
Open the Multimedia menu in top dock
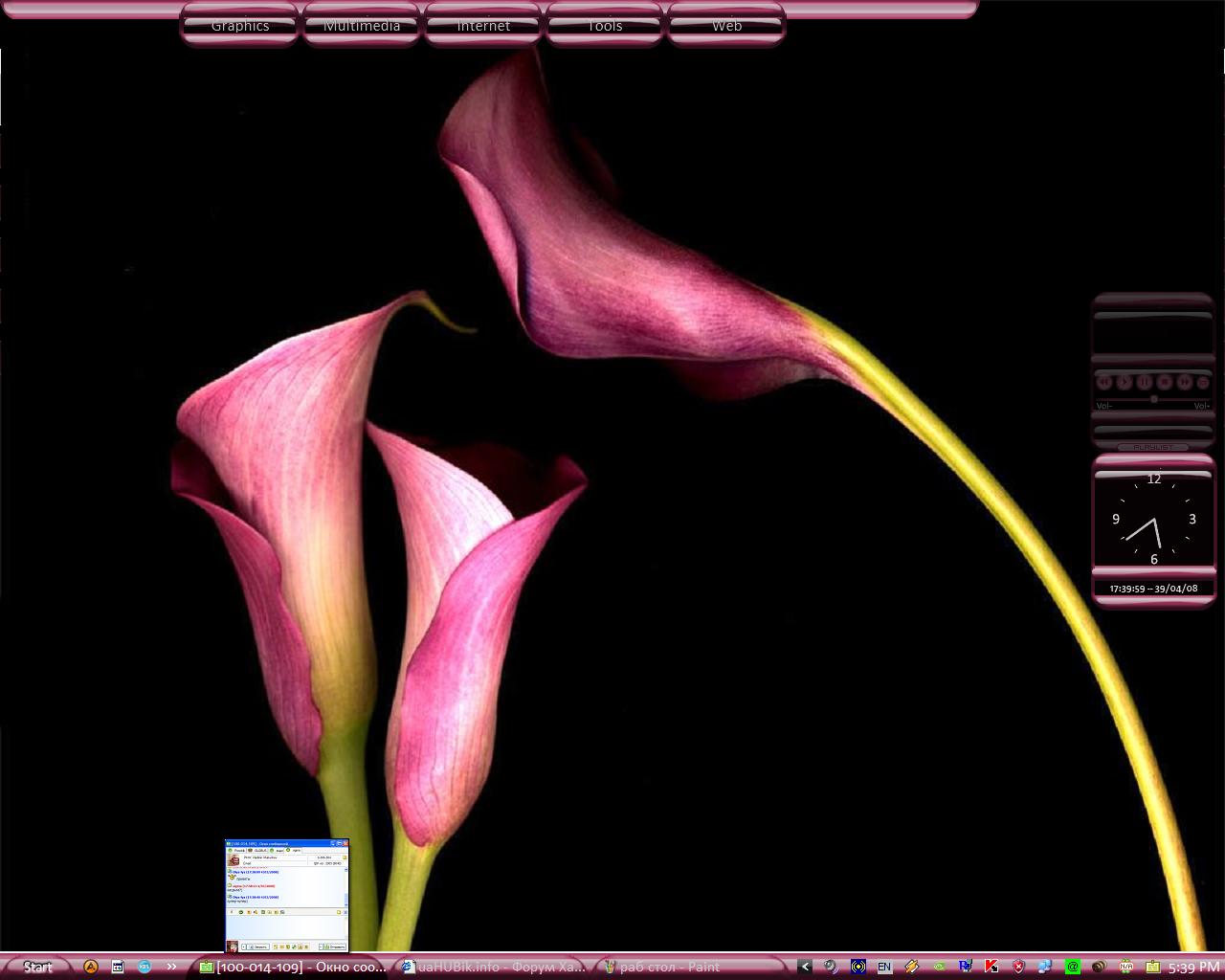pyautogui.click(x=362, y=25)
